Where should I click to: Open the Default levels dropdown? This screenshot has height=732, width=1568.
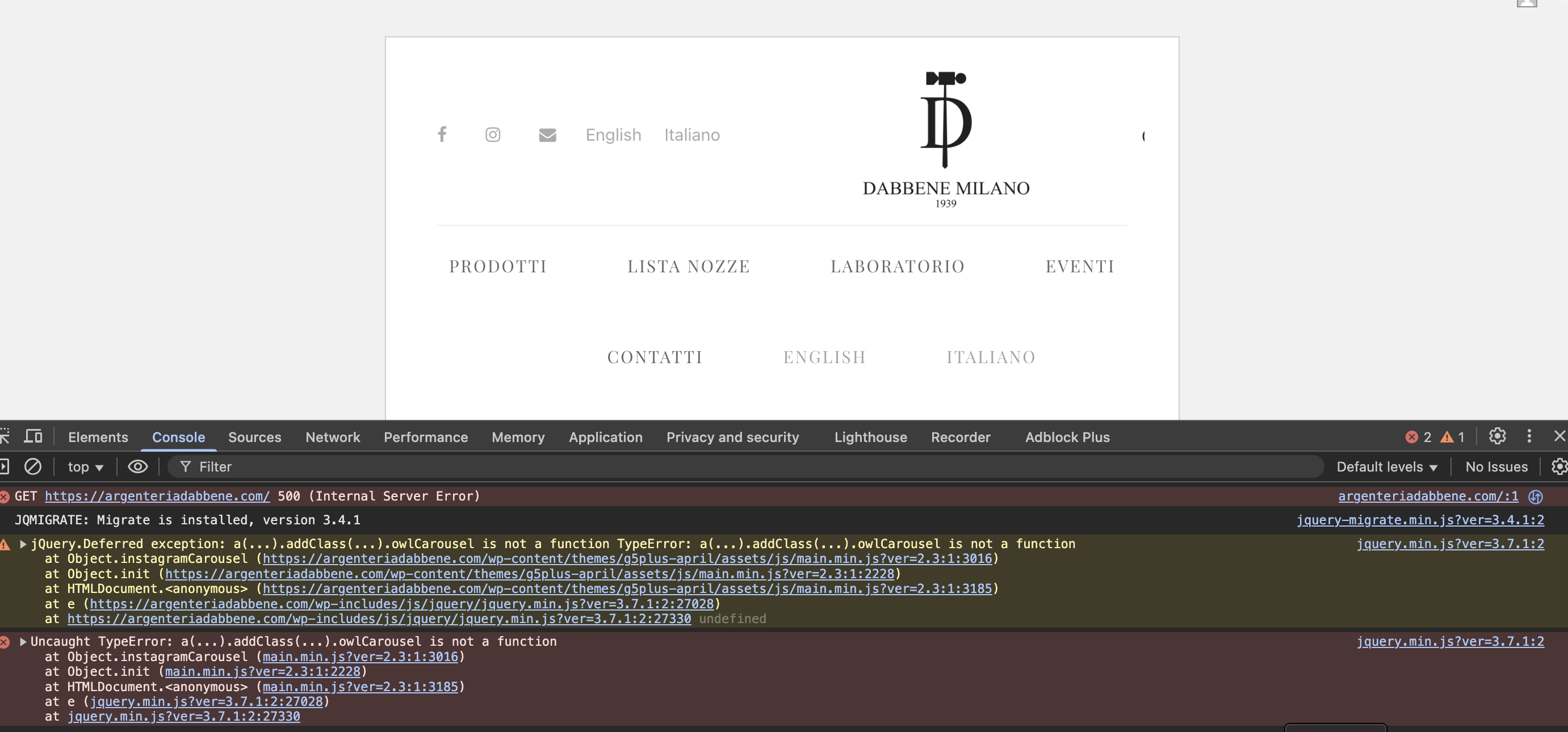[x=1386, y=466]
